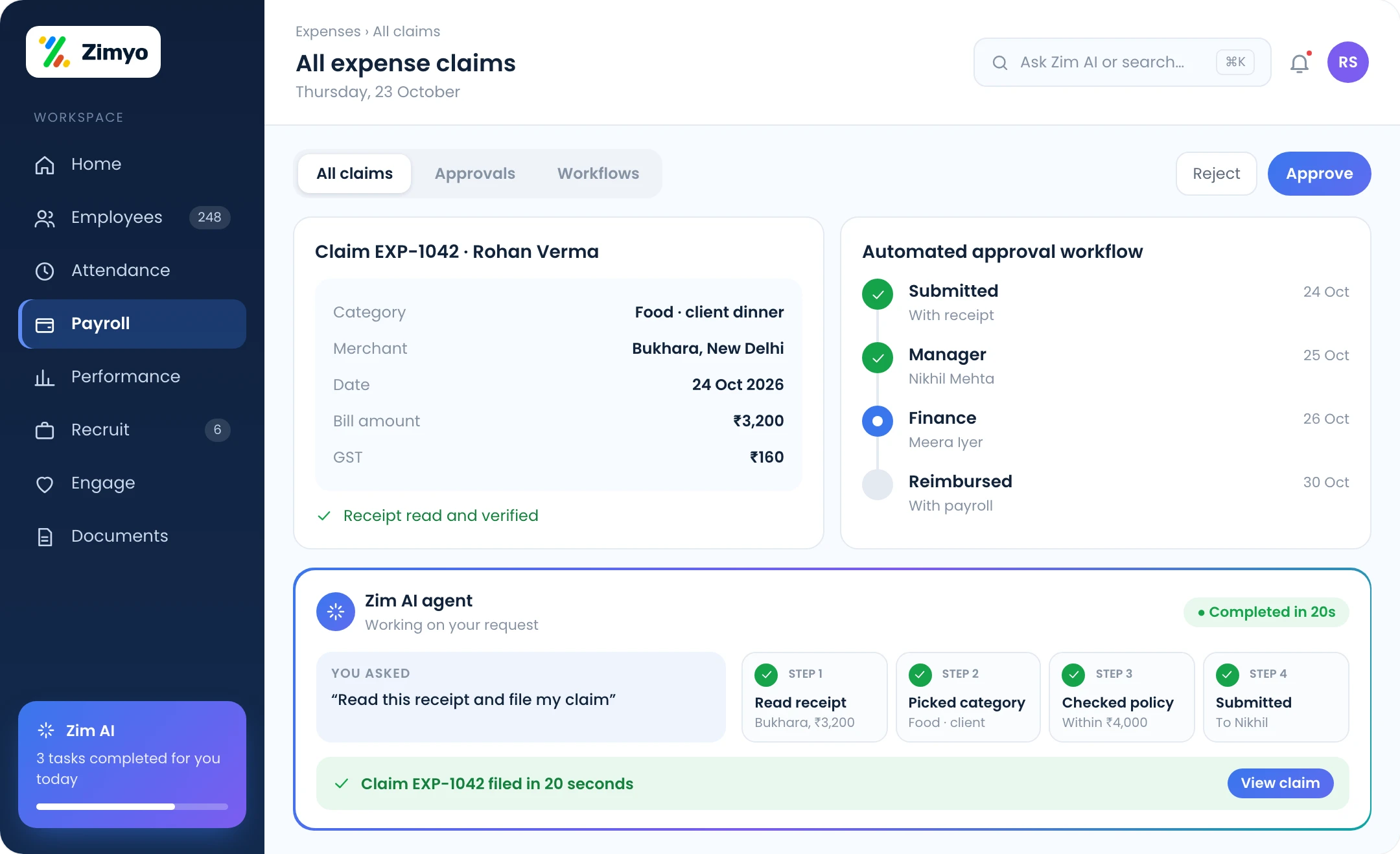Click the Zim AI tasks progress bar
Image resolution: width=1400 pixels, height=854 pixels.
(132, 807)
